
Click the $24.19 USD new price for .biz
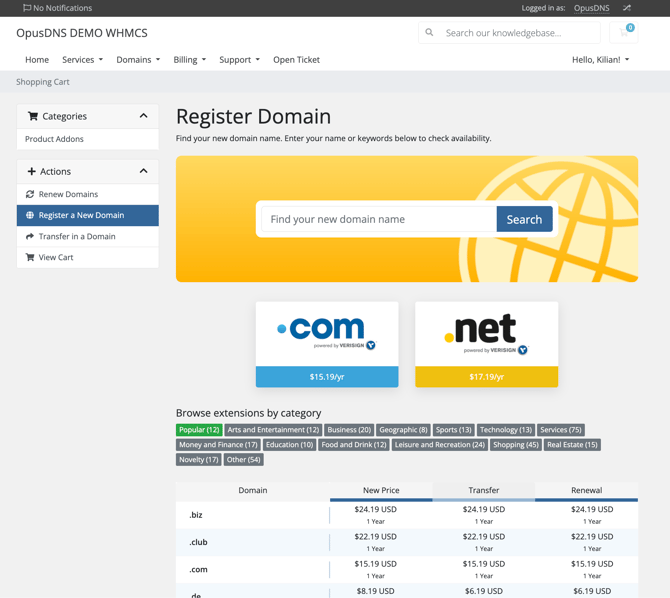coord(376,509)
